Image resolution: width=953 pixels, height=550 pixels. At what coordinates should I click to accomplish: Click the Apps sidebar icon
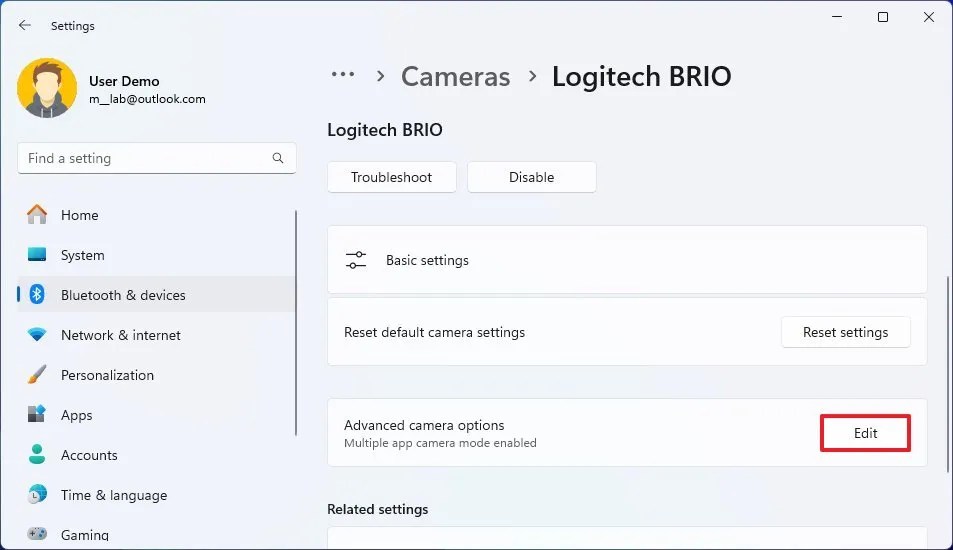(36, 414)
